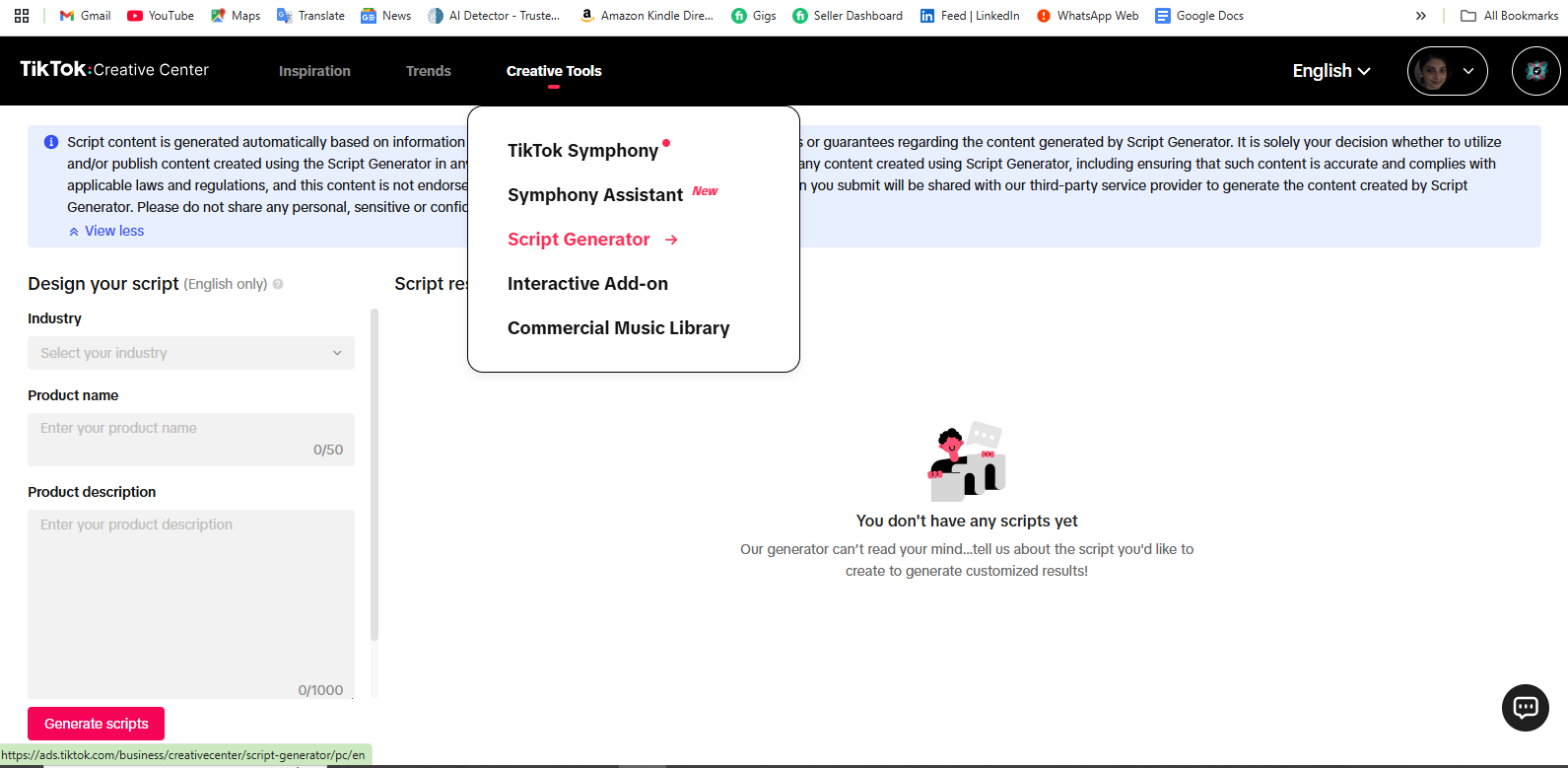Screen dimensions: 1568x768
Task: Collapse the notice with View less
Action: point(106,231)
